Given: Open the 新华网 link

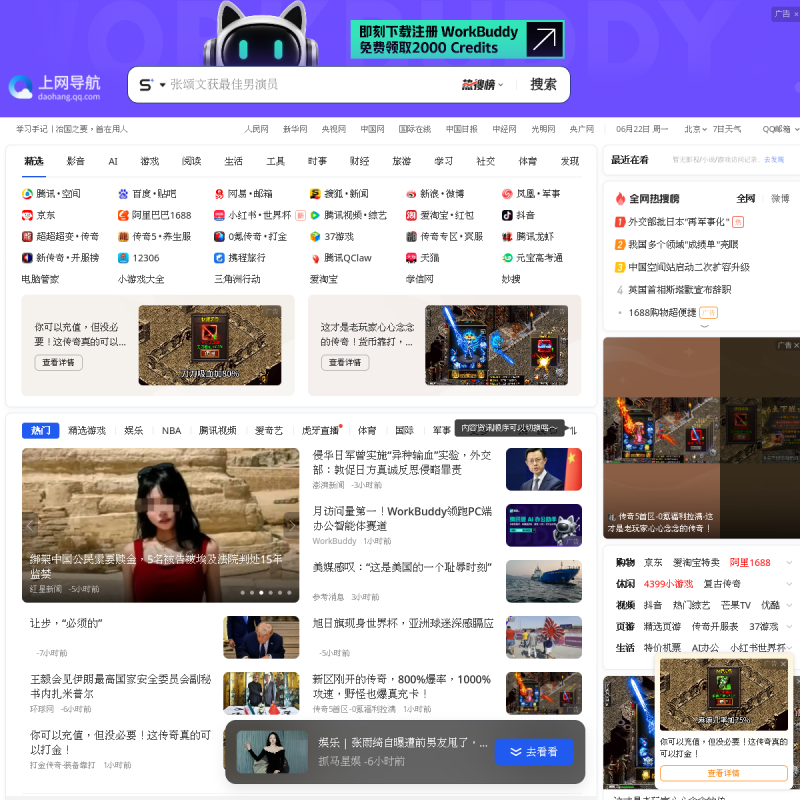Looking at the screenshot, I should point(295,129).
